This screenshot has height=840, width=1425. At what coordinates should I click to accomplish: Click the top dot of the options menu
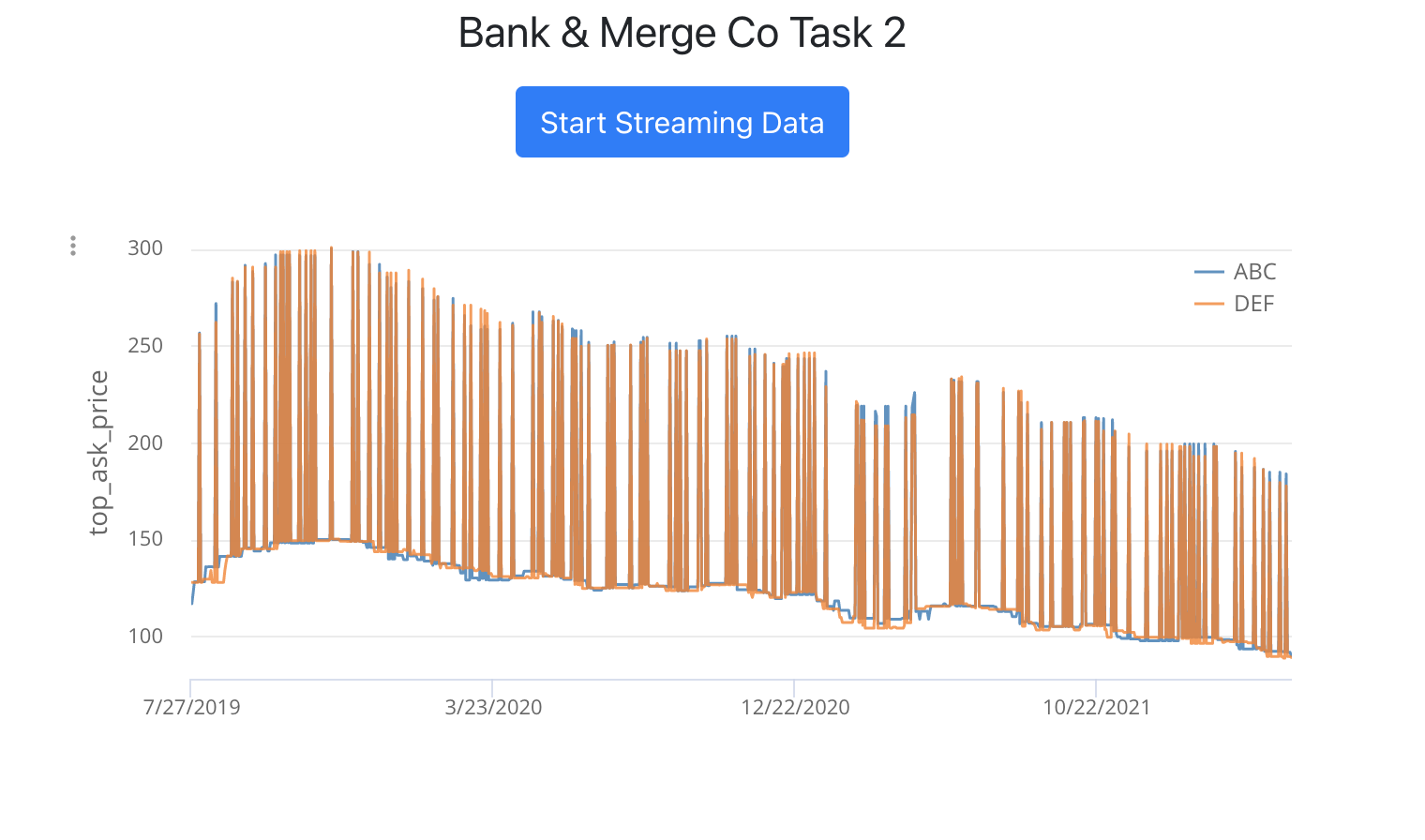click(74, 238)
